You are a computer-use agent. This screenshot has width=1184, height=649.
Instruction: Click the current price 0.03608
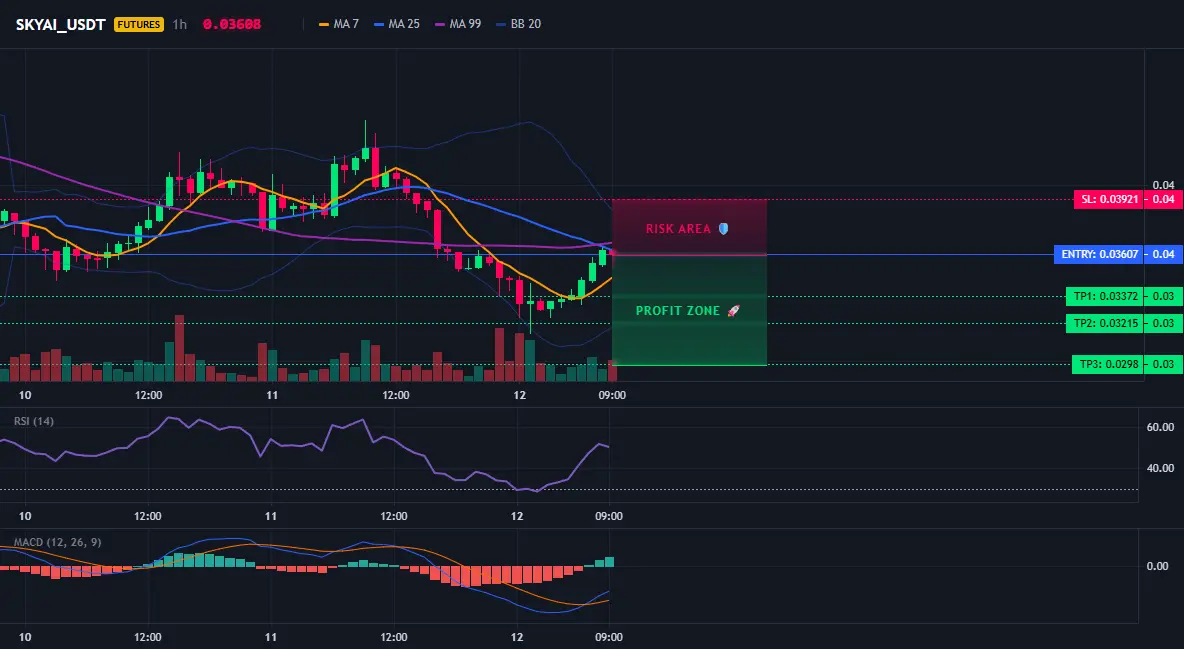232,24
